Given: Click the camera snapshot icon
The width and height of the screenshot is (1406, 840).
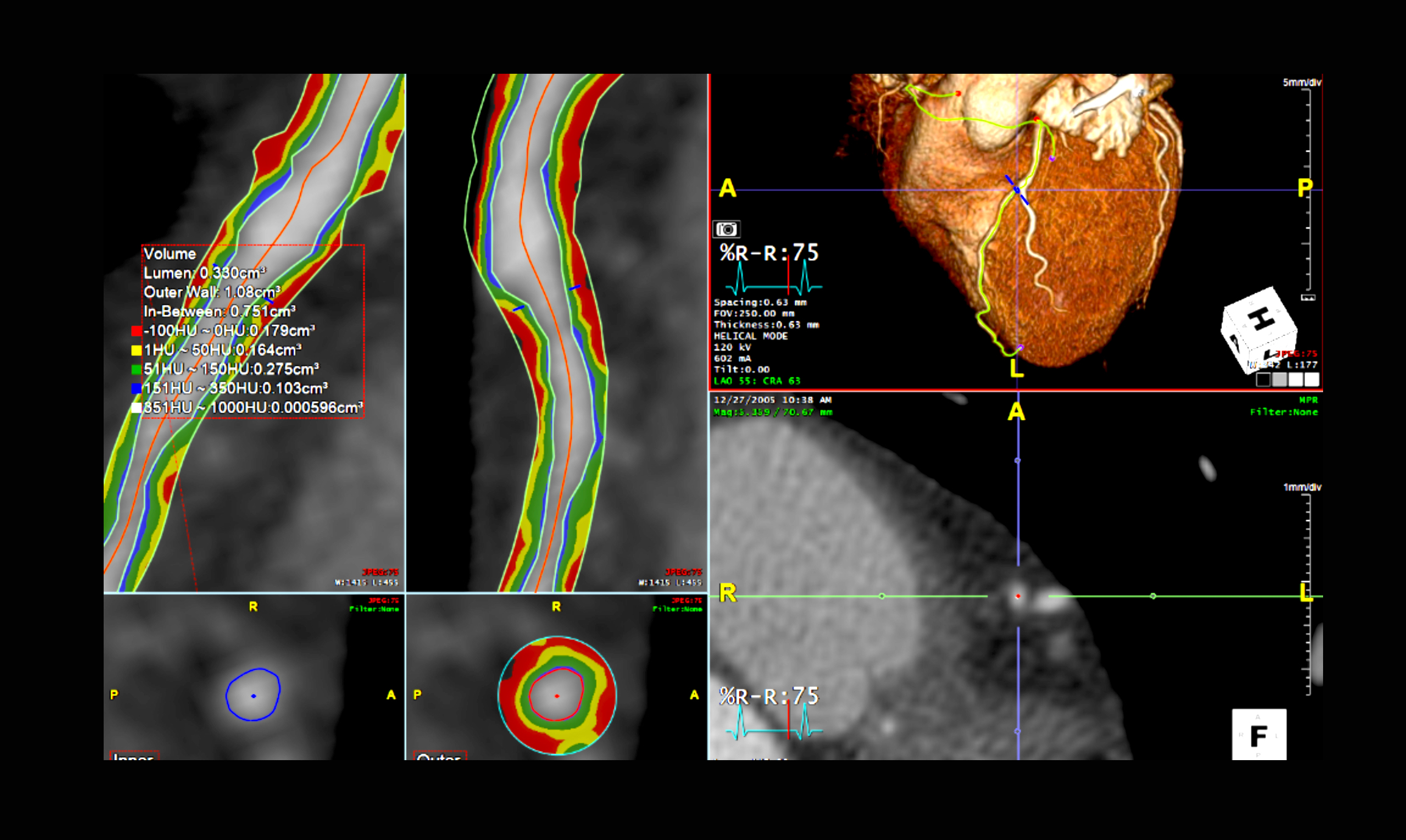Looking at the screenshot, I should click(726, 229).
